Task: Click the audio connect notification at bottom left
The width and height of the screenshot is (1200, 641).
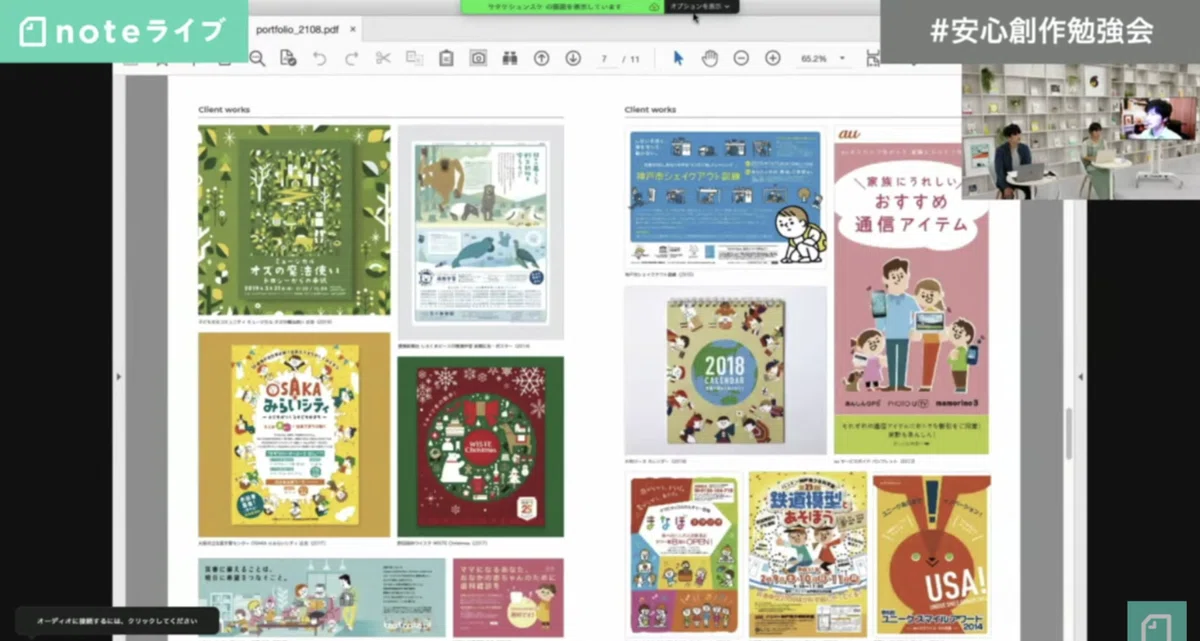Action: pos(117,621)
